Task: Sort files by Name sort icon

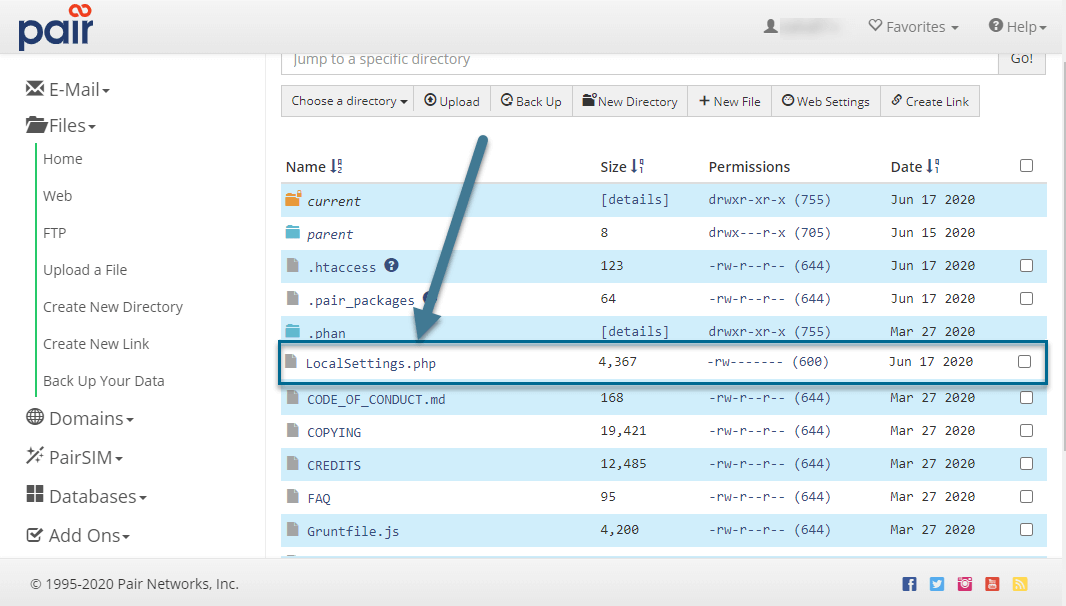Action: click(337, 167)
